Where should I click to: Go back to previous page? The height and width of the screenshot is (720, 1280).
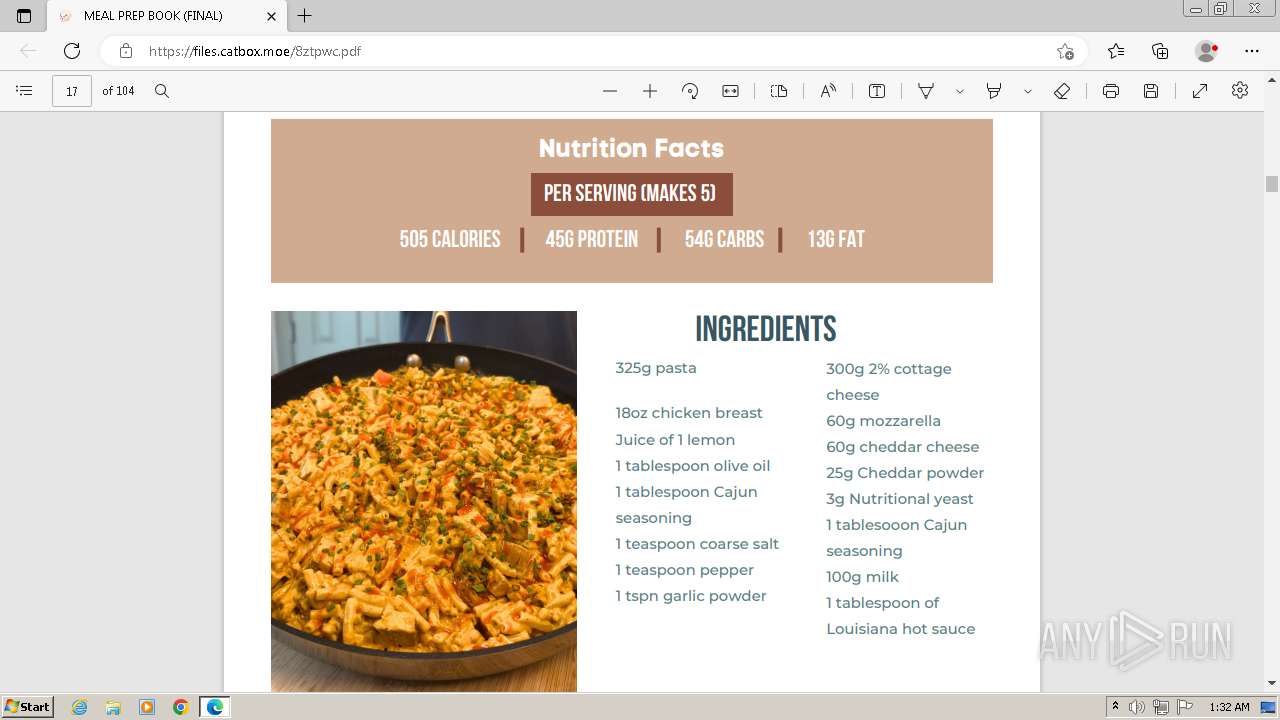coord(28,51)
